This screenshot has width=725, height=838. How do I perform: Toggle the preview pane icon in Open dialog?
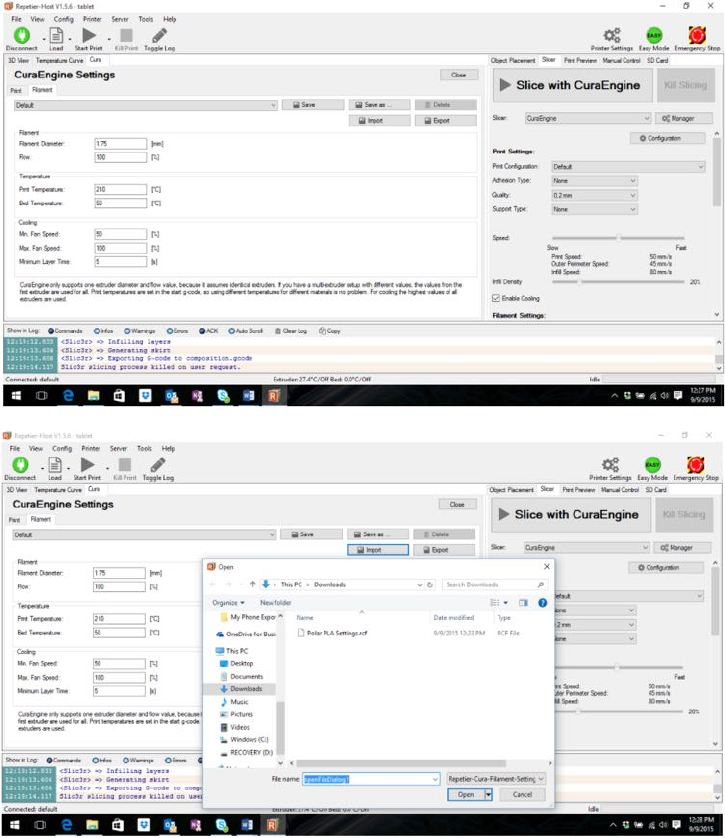click(x=523, y=603)
